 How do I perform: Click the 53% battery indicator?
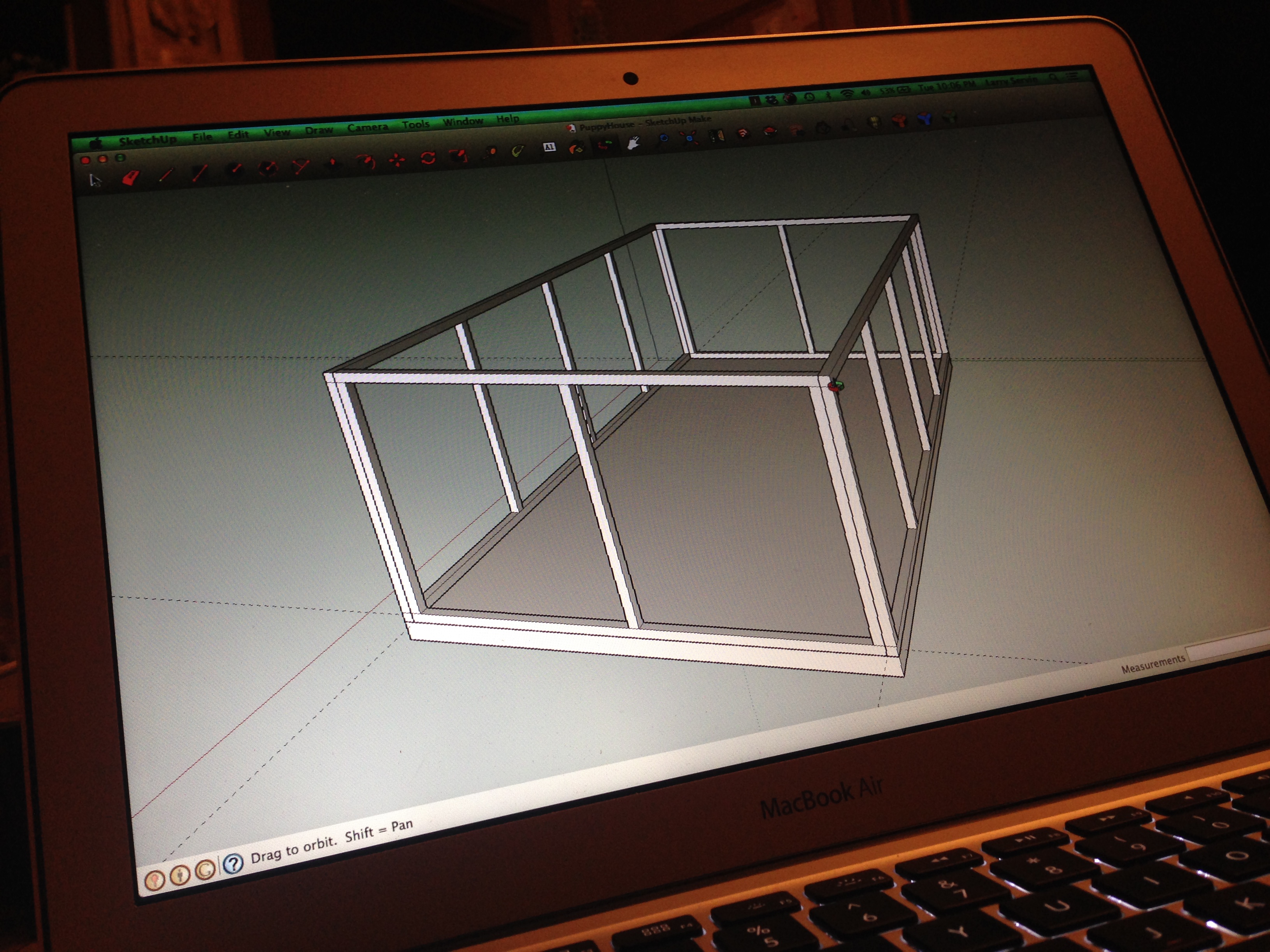pyautogui.click(x=896, y=90)
